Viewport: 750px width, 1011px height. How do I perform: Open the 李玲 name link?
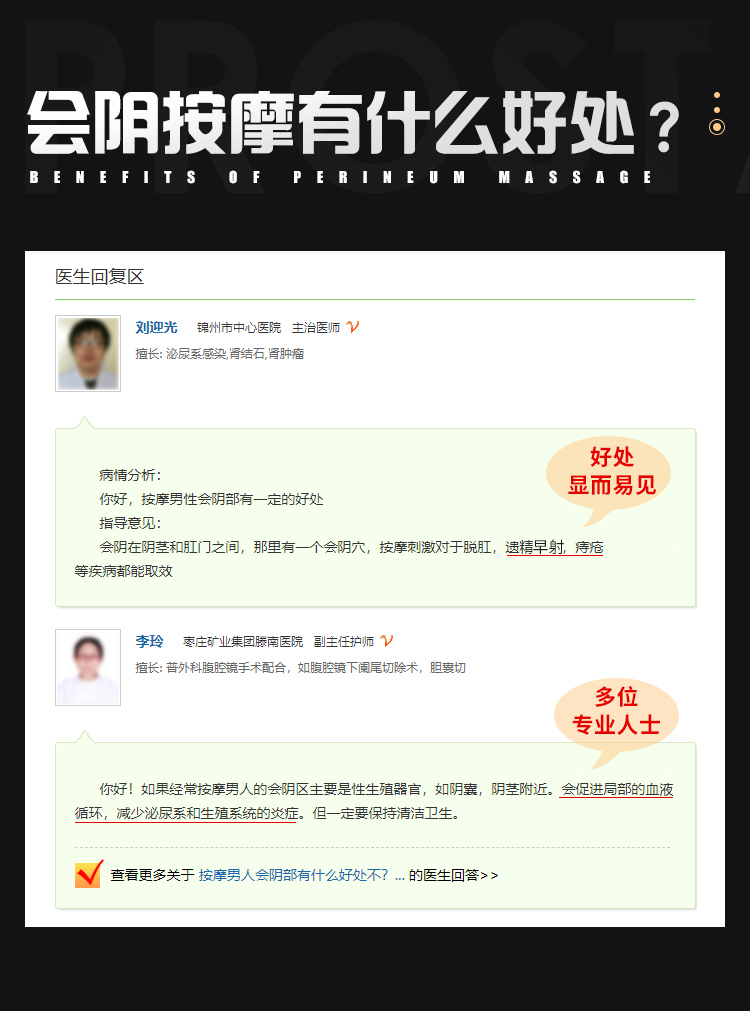[149, 642]
